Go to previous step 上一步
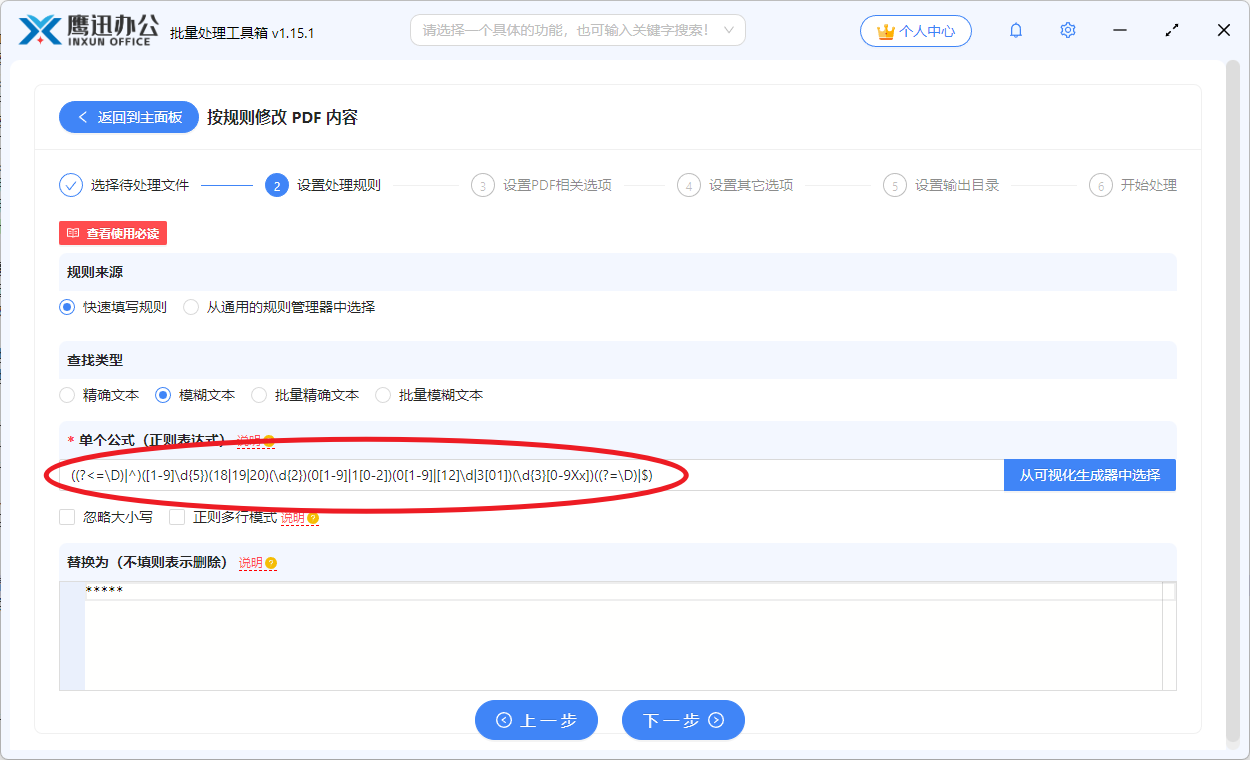 click(x=536, y=720)
